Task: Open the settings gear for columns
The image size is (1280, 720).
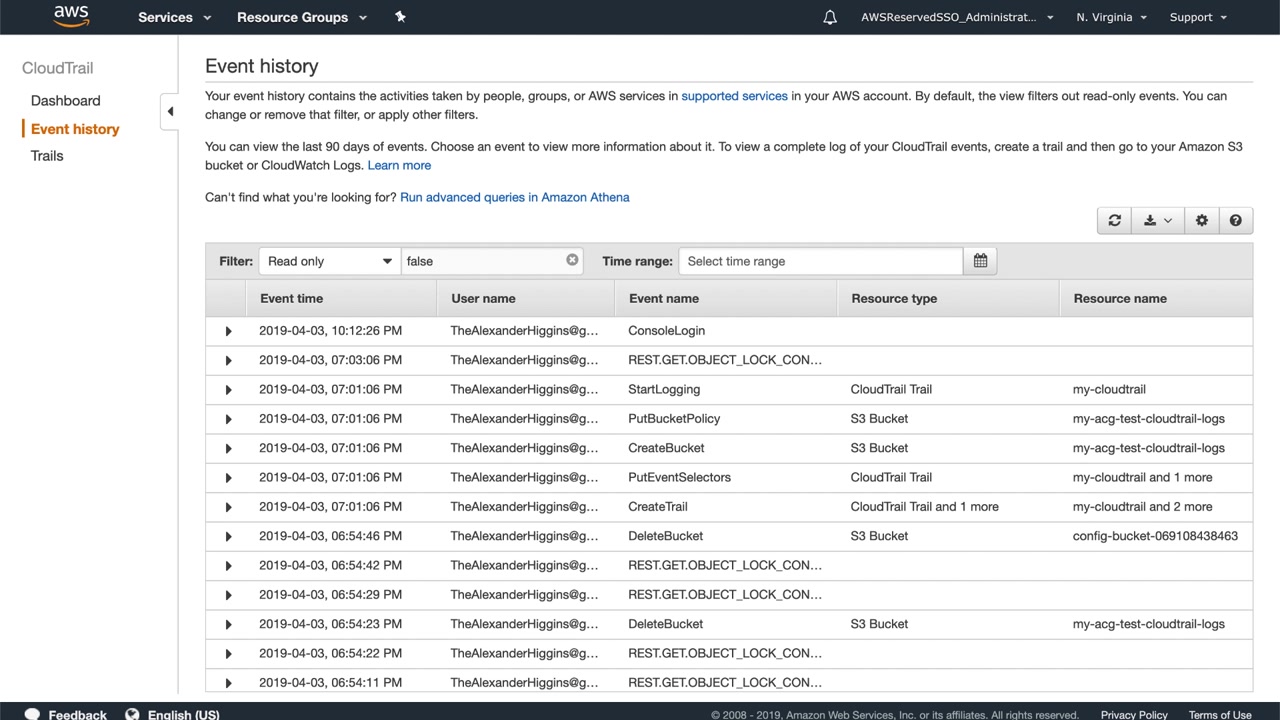Action: pos(1202,221)
